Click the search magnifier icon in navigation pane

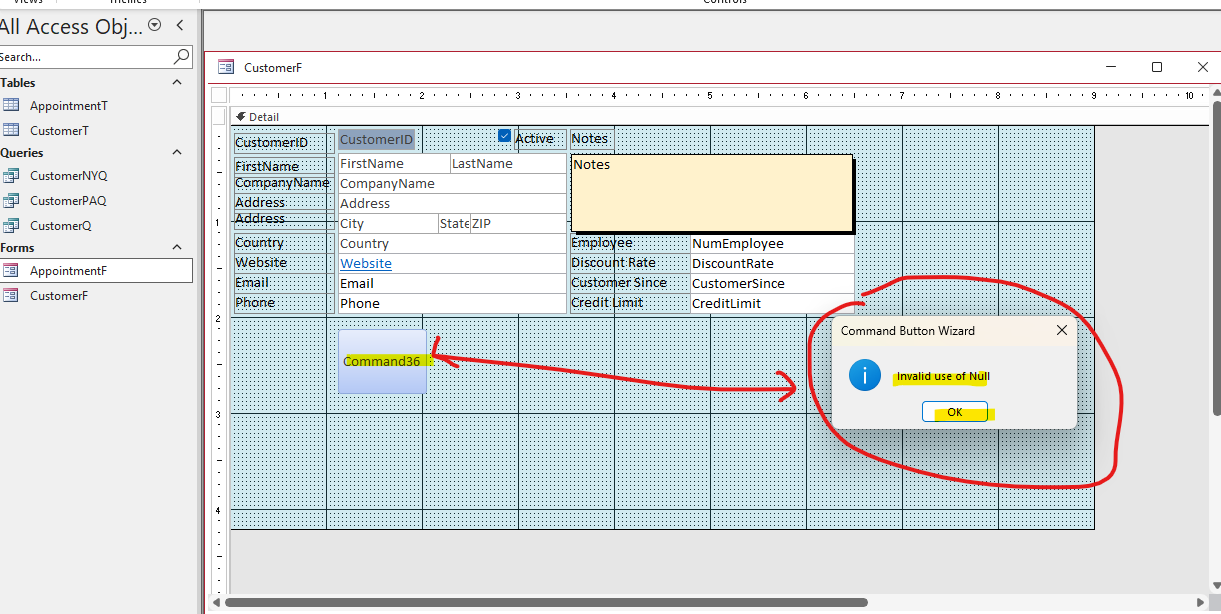coord(181,57)
